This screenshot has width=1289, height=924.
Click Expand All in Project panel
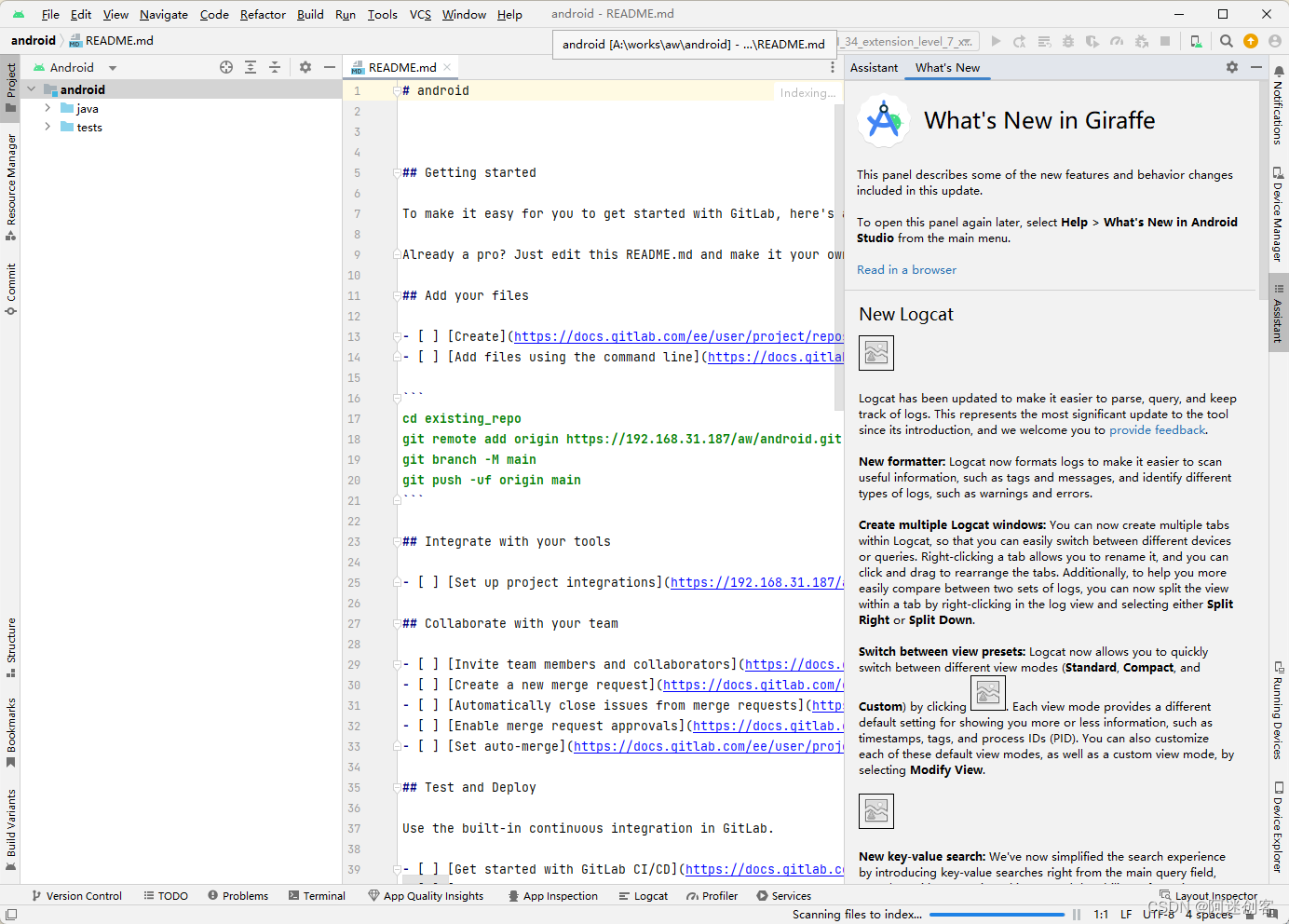(x=251, y=67)
